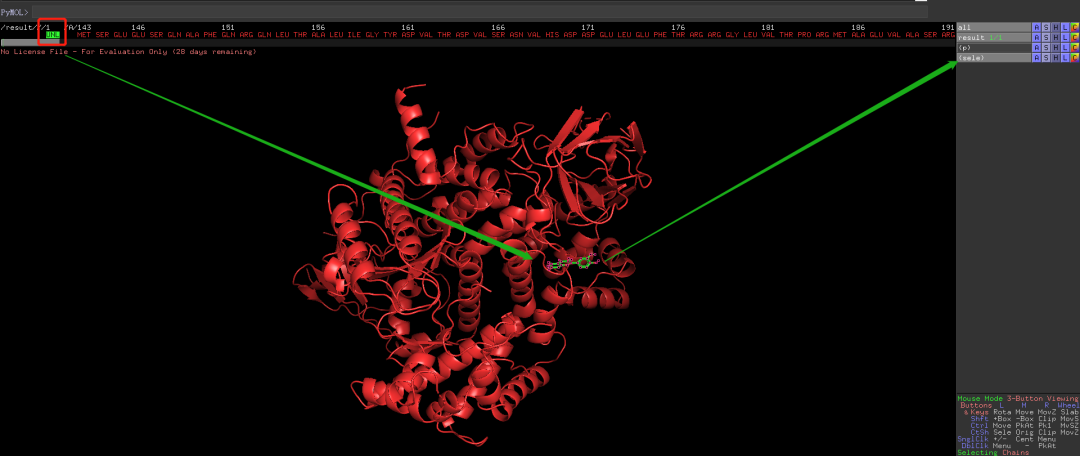
Task: Select residue SER under number 166
Action: 498,34
